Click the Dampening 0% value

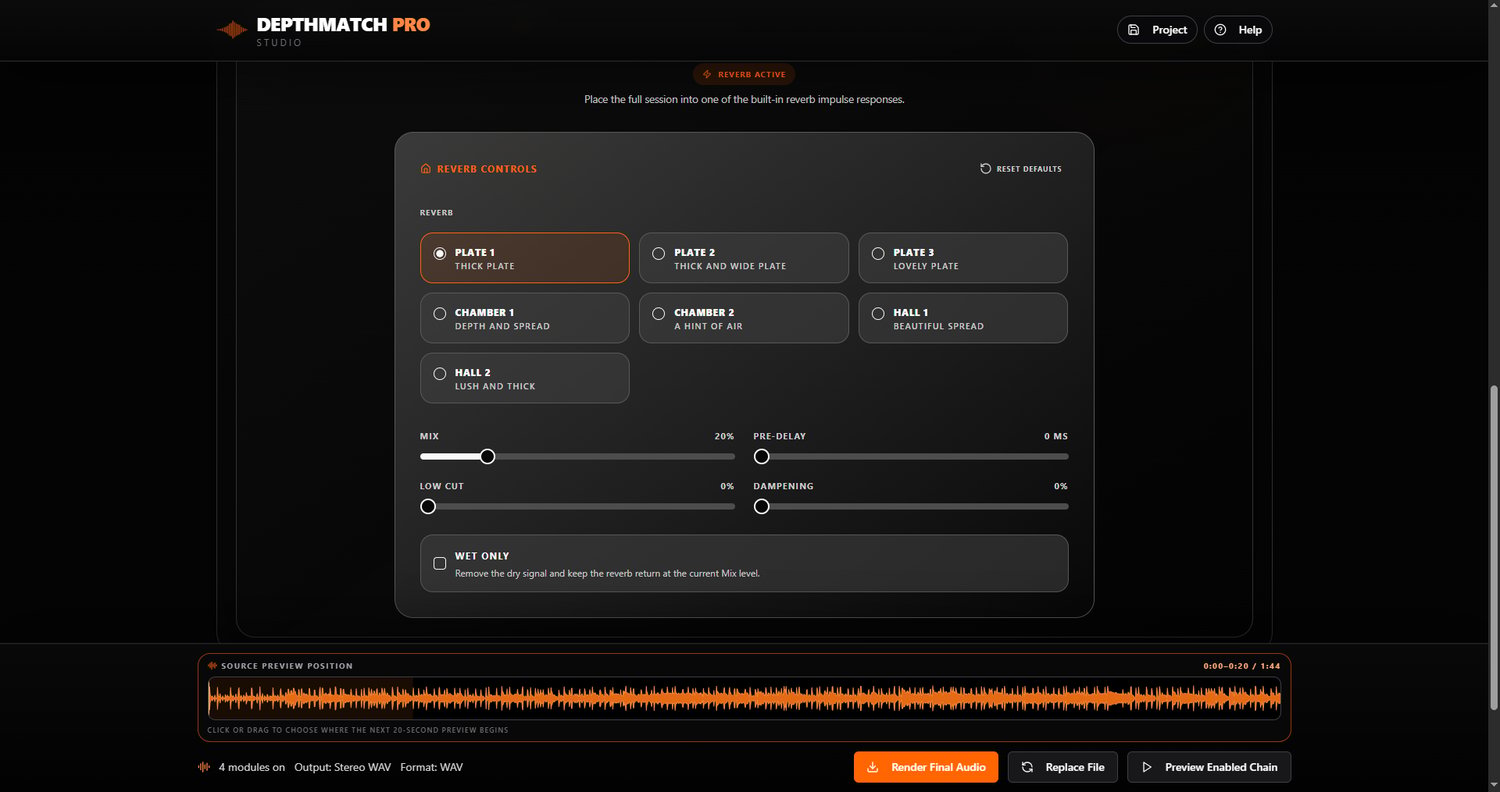(x=1061, y=487)
